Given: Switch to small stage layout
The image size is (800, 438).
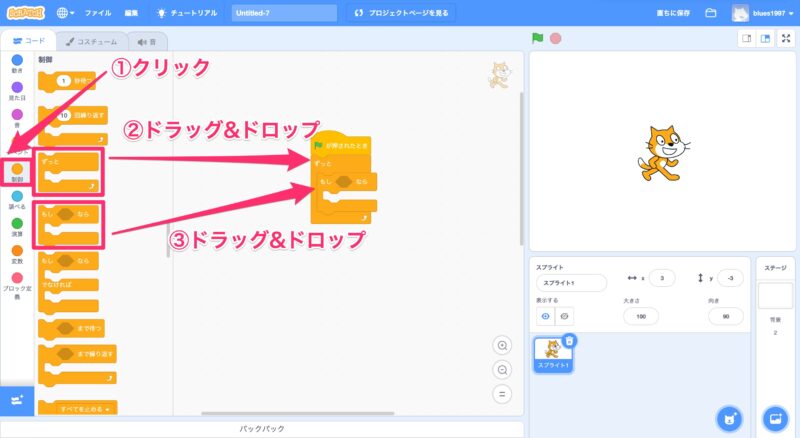Looking at the screenshot, I should (746, 38).
